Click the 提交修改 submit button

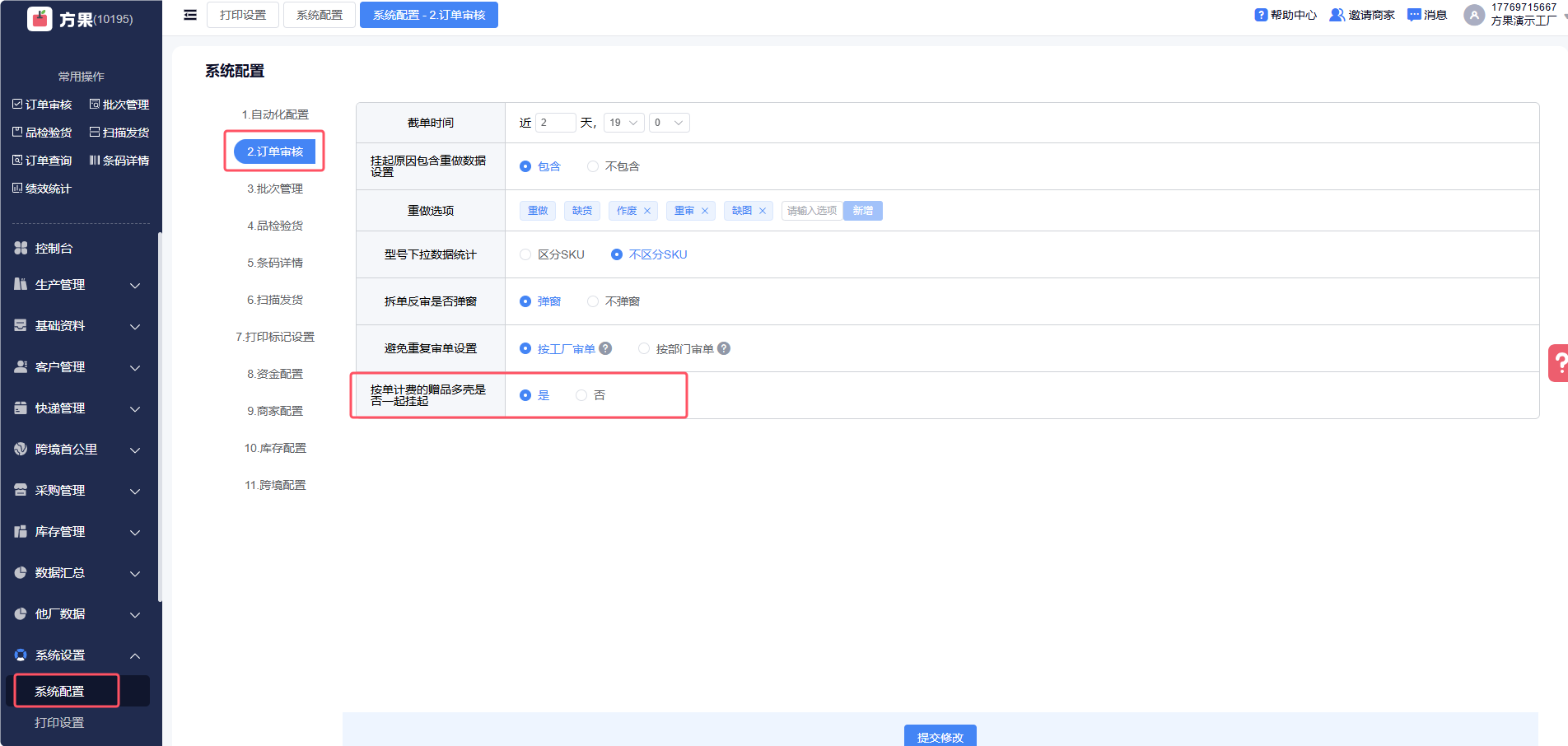[x=940, y=736]
